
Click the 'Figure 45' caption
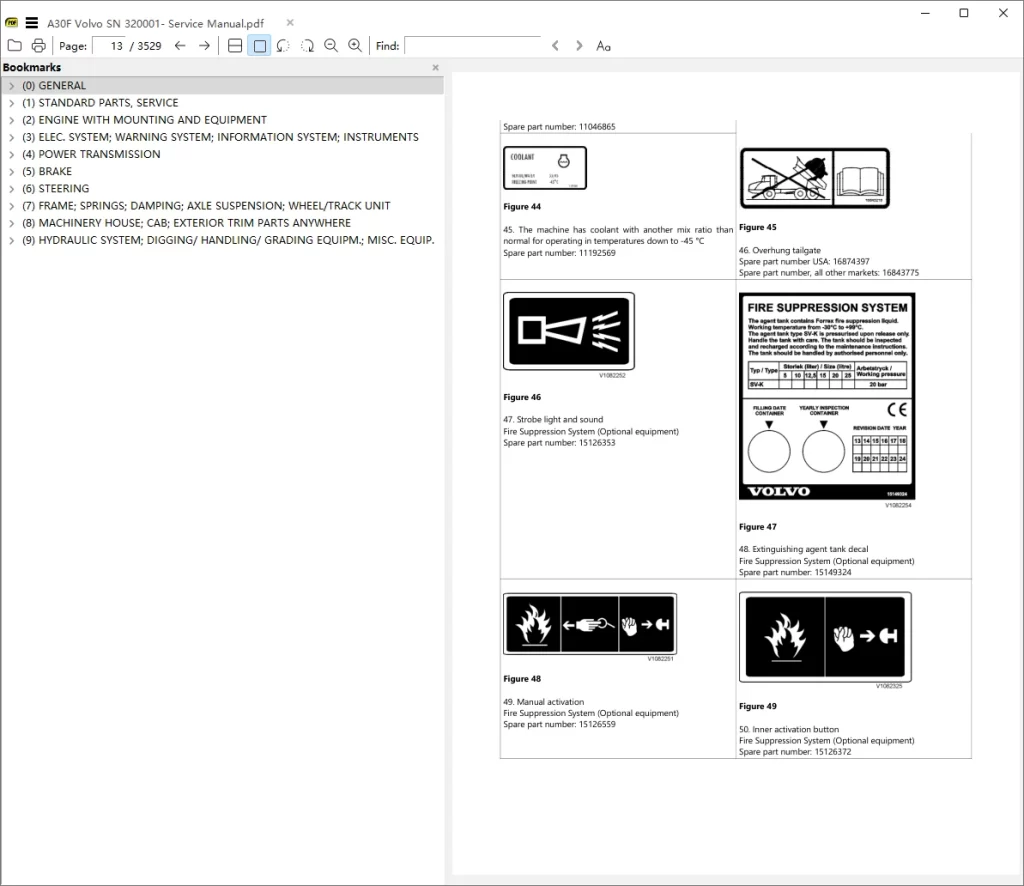tap(758, 227)
